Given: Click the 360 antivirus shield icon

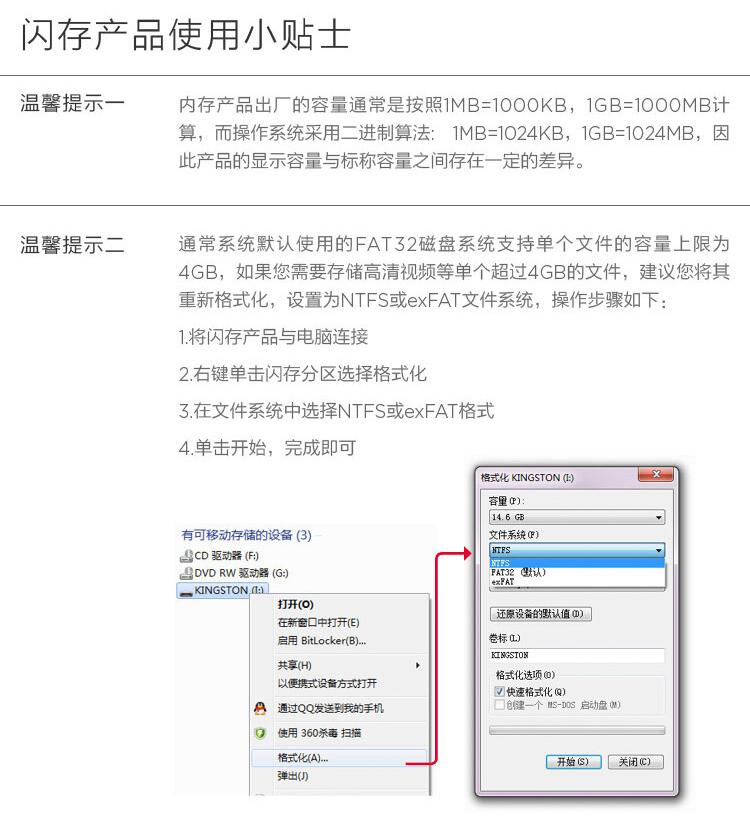Looking at the screenshot, I should [x=260, y=733].
